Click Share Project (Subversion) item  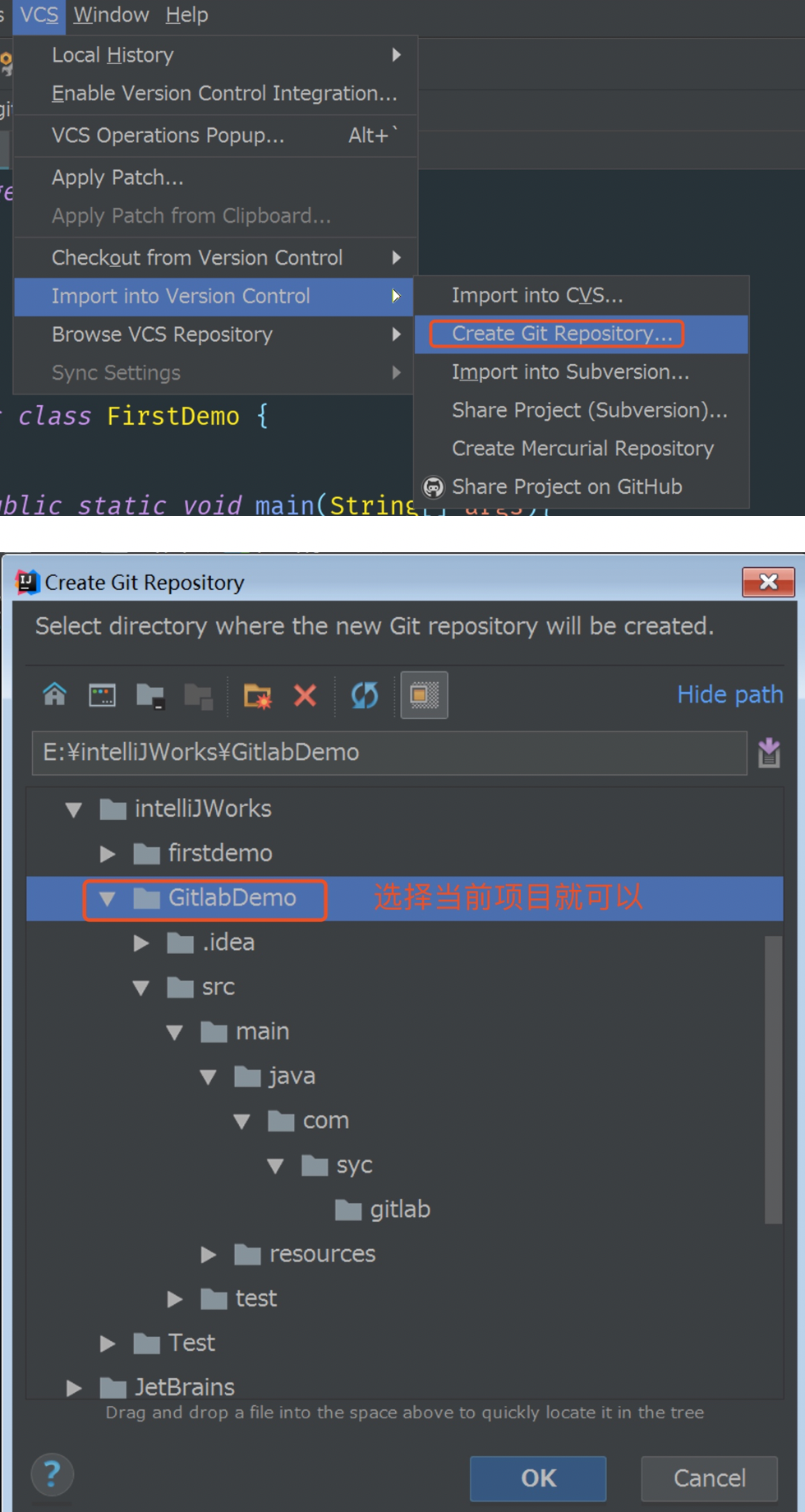[582, 411]
